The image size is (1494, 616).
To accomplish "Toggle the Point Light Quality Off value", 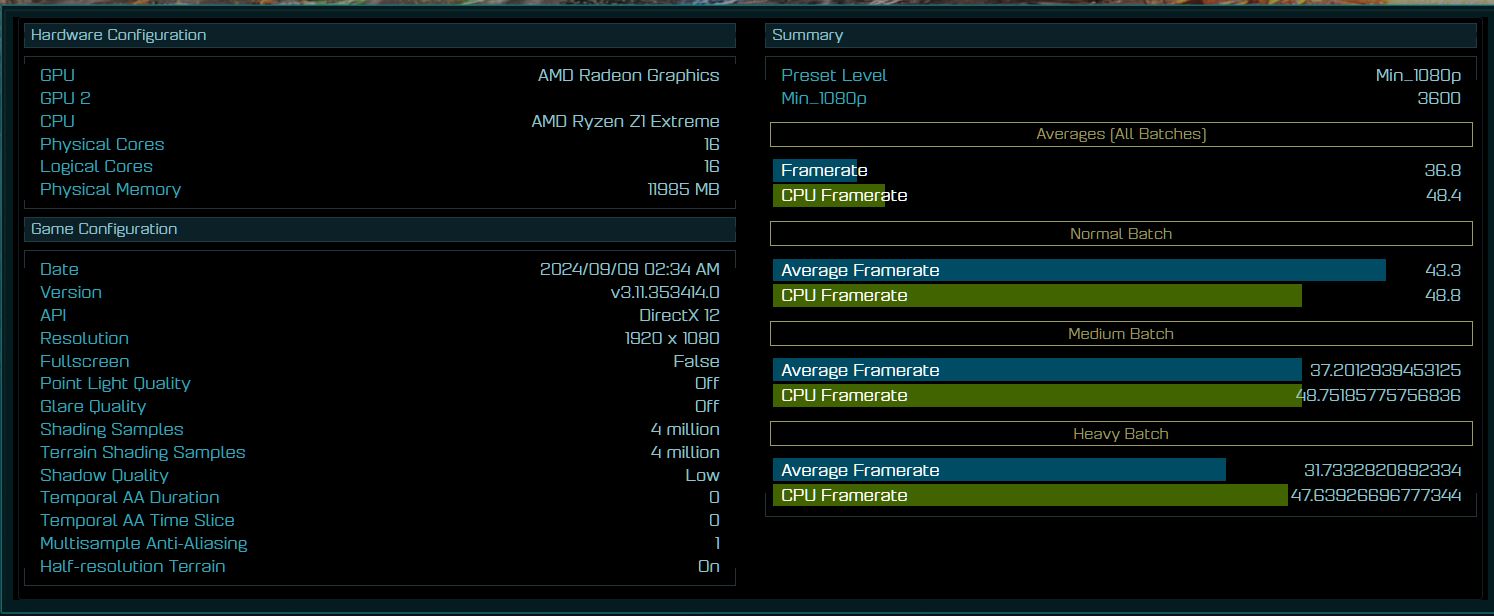I will click(x=707, y=384).
